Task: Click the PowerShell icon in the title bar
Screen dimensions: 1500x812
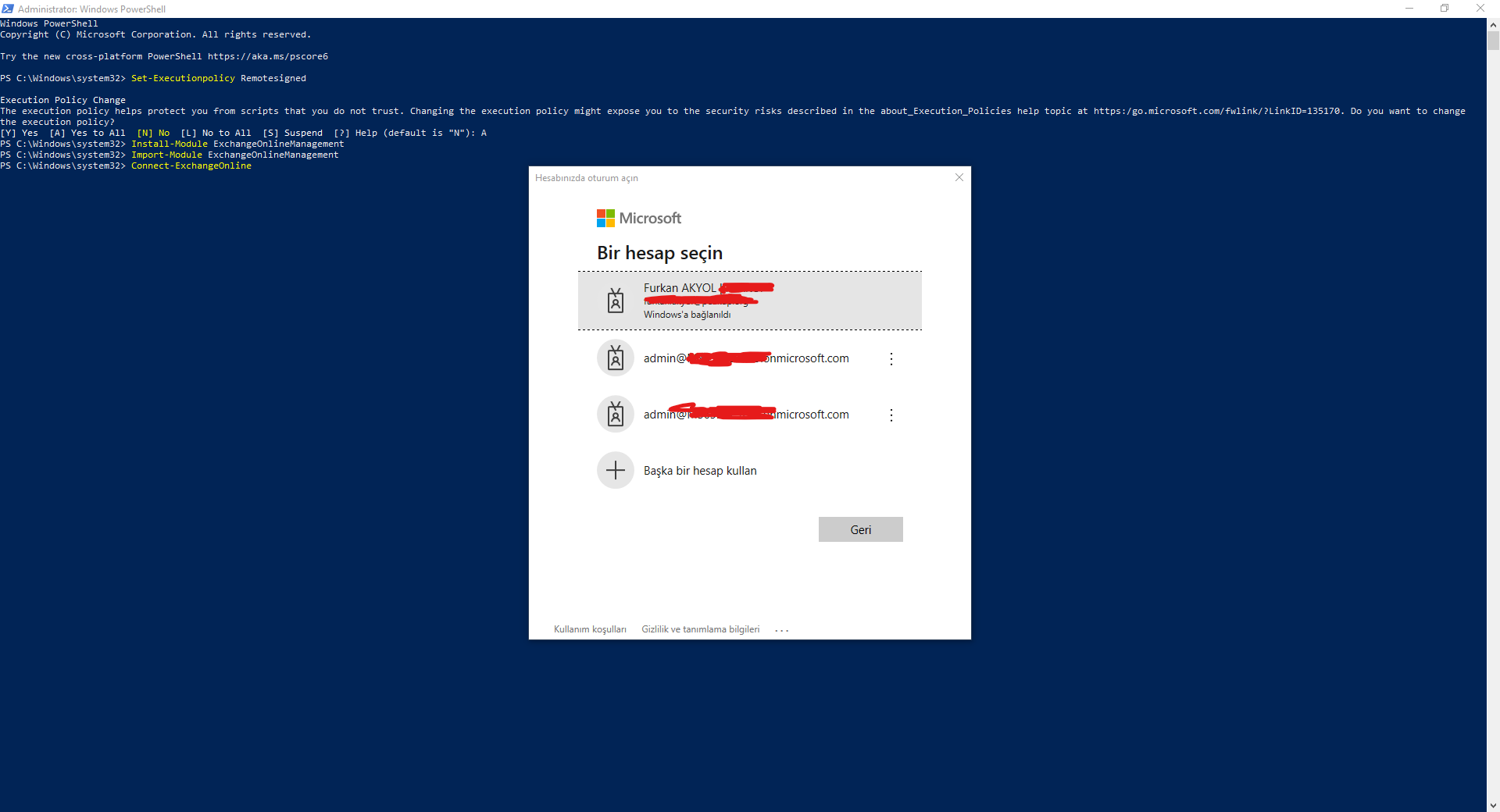Action: click(x=8, y=9)
